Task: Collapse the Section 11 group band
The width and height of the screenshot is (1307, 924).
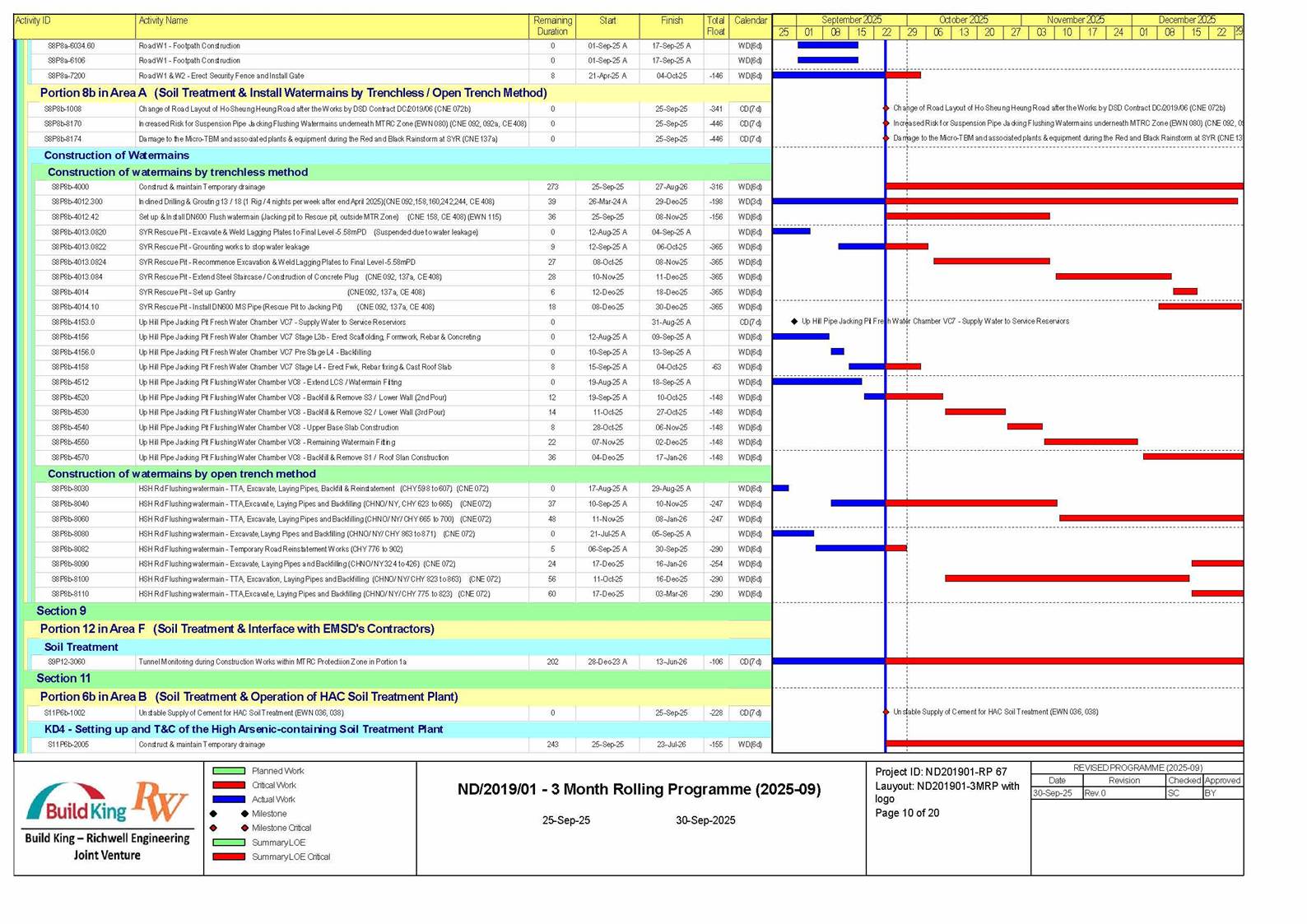Action: pyautogui.click(x=63, y=678)
